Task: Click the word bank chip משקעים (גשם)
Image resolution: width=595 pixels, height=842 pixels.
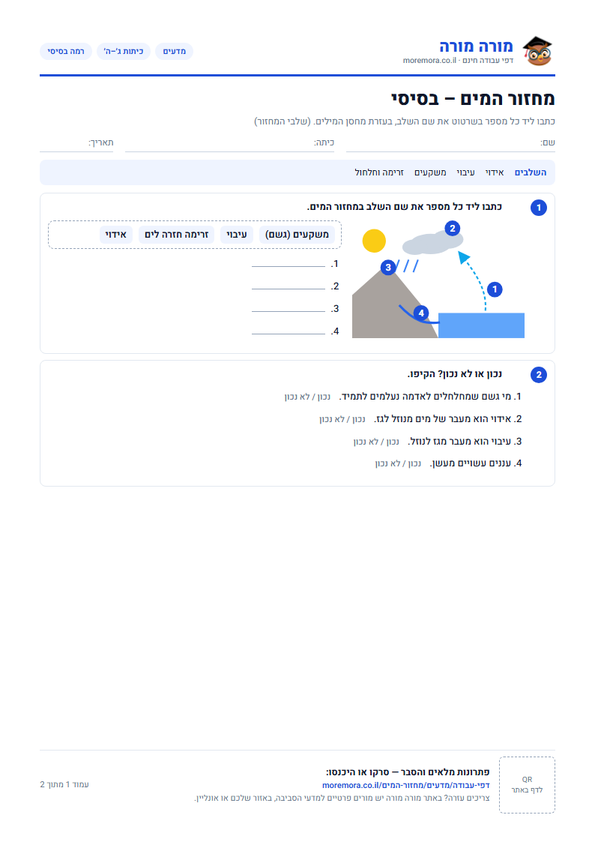Action: 297,235
